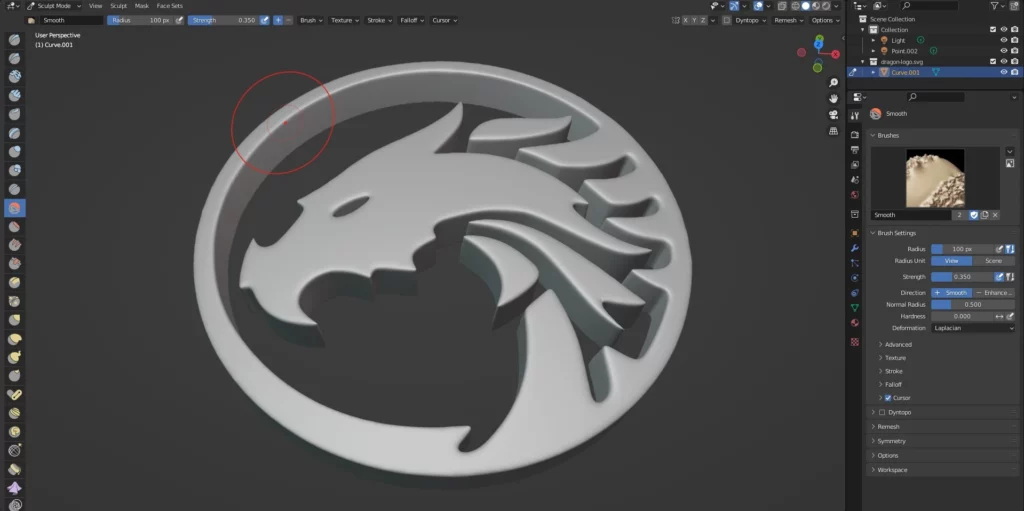Toggle X-ray view icon in header

782,6
